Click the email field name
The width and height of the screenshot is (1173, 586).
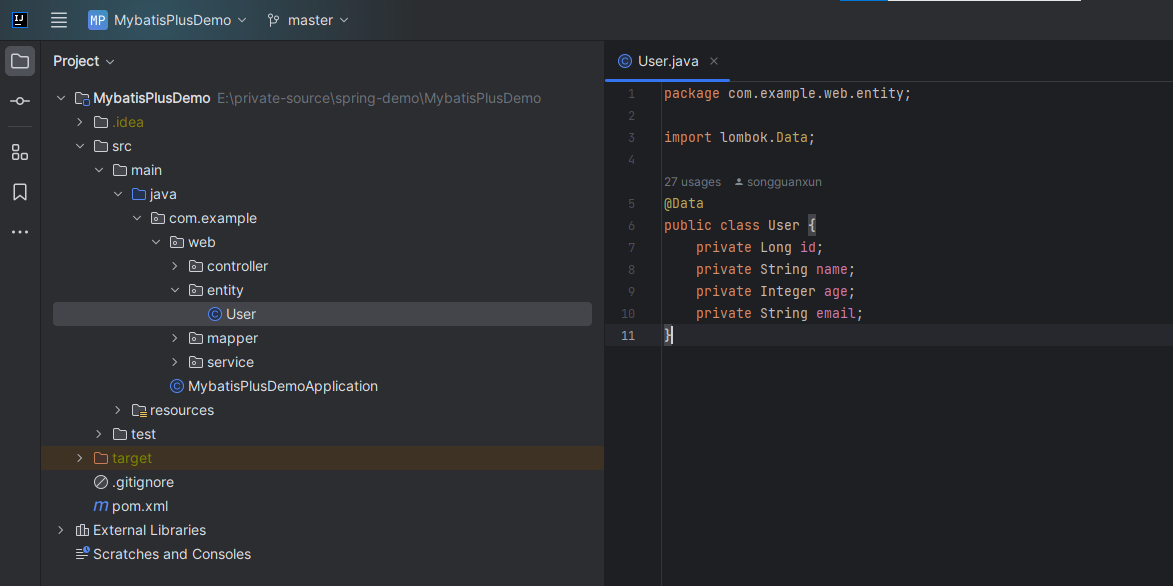[836, 314]
